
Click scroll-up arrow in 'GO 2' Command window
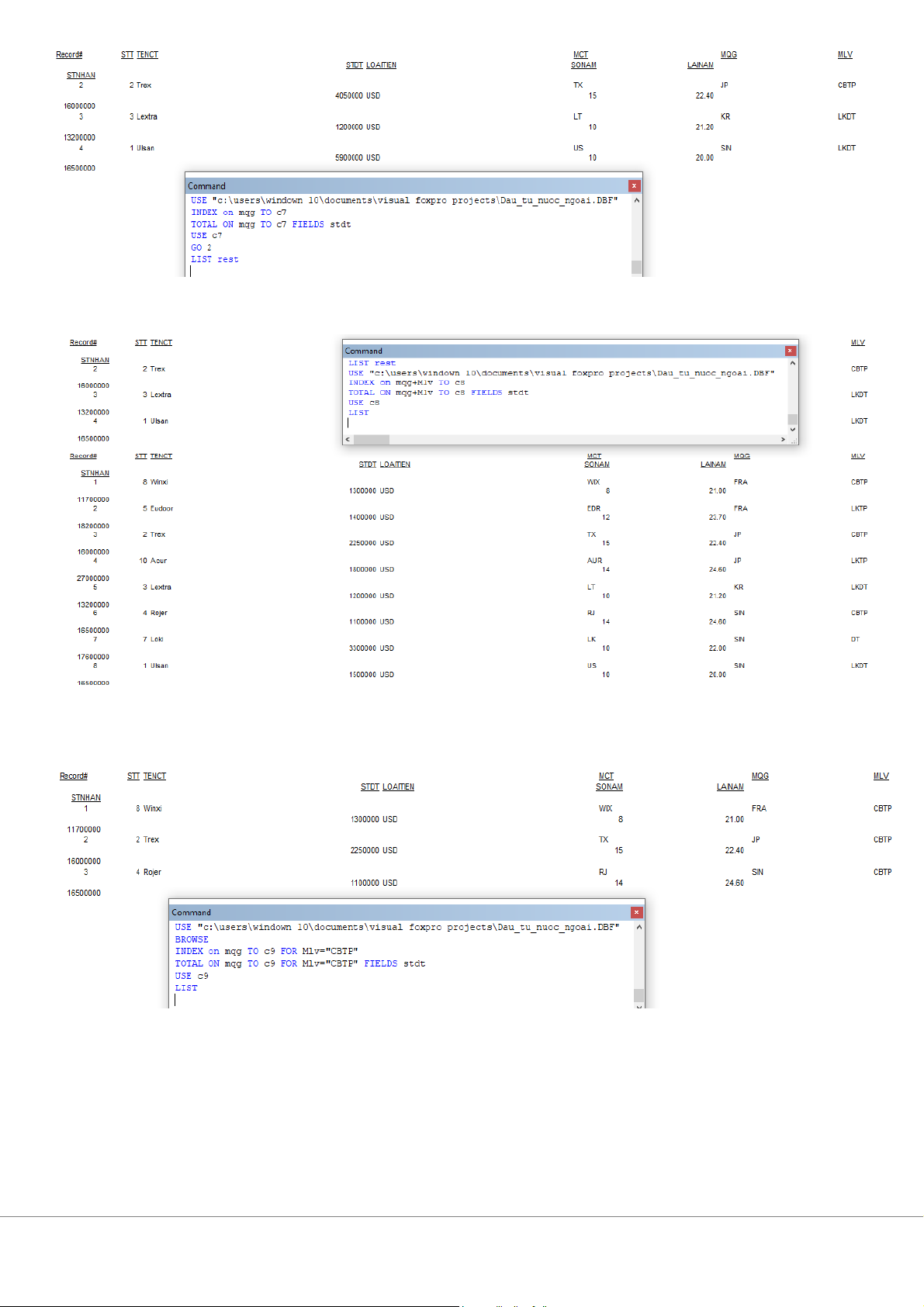[637, 200]
